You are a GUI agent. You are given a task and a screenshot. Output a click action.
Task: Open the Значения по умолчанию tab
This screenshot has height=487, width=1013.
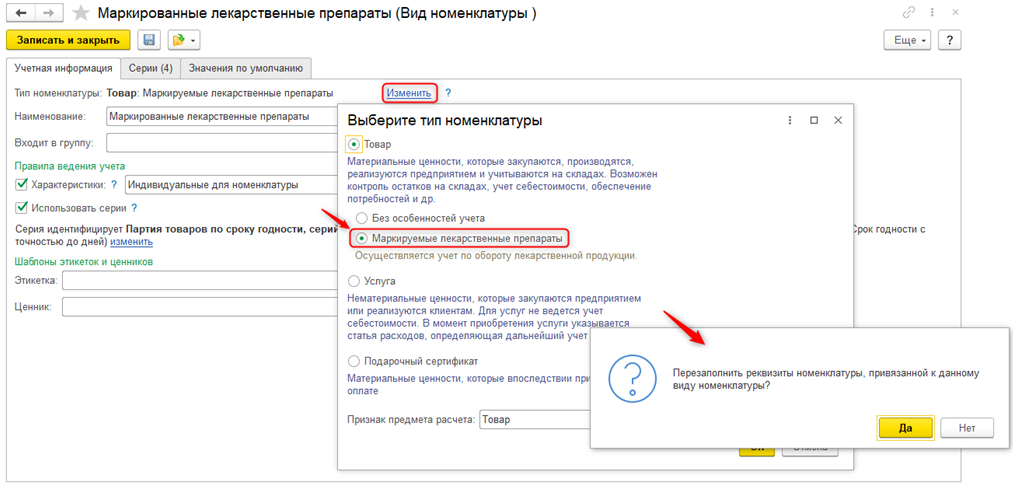(x=247, y=68)
